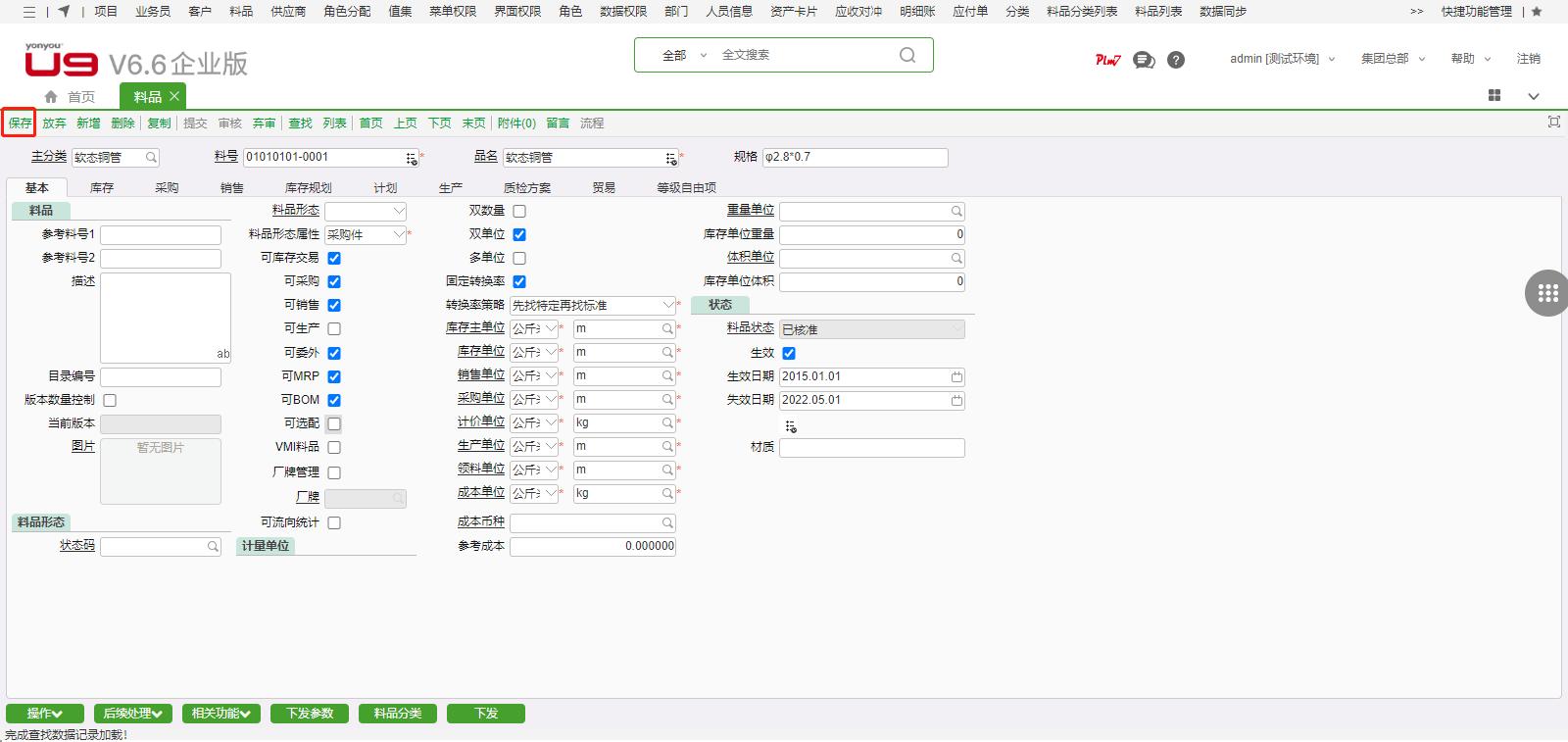Enable the 双数量 checkbox
1568x742 pixels.
(x=519, y=211)
